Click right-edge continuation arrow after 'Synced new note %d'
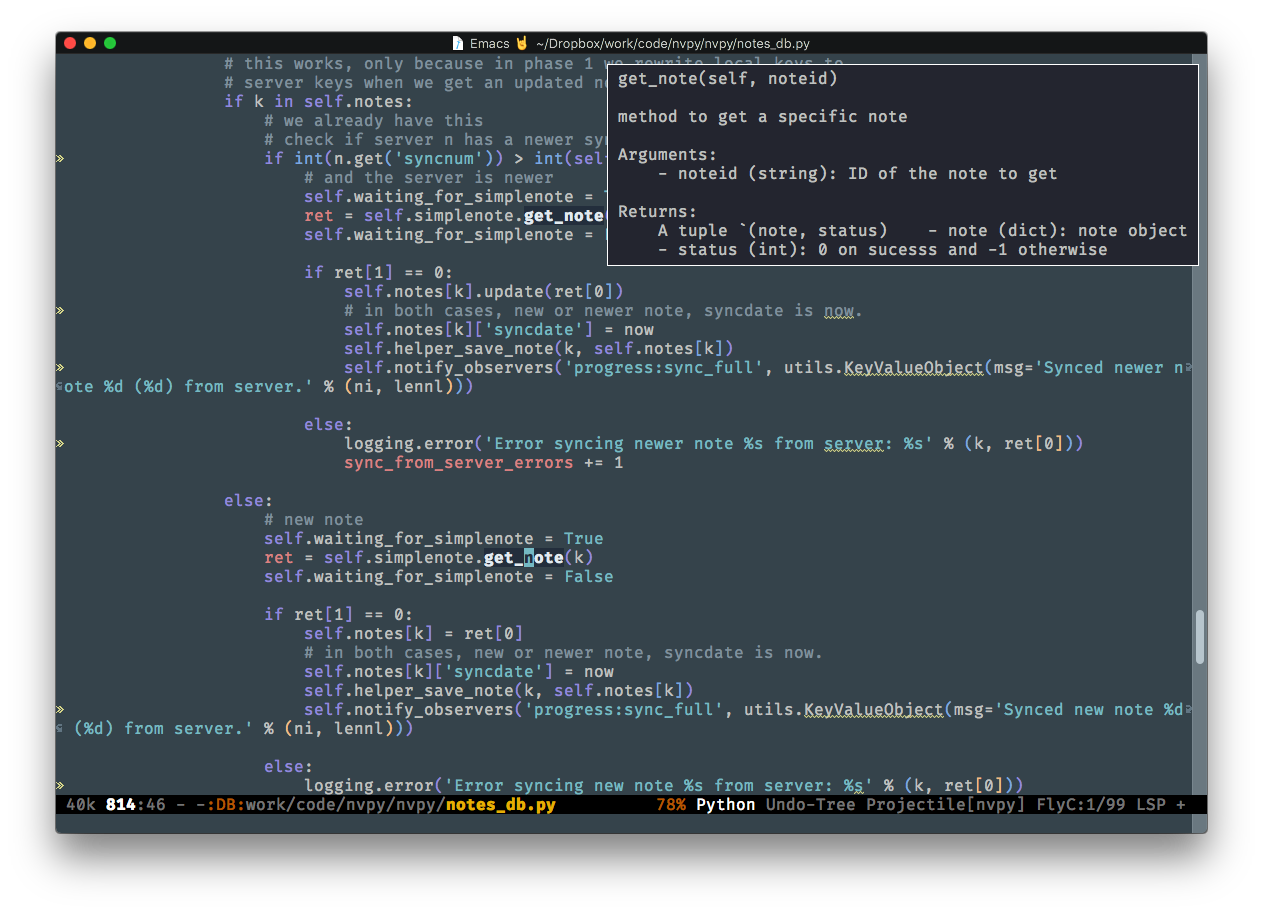 click(1187, 709)
